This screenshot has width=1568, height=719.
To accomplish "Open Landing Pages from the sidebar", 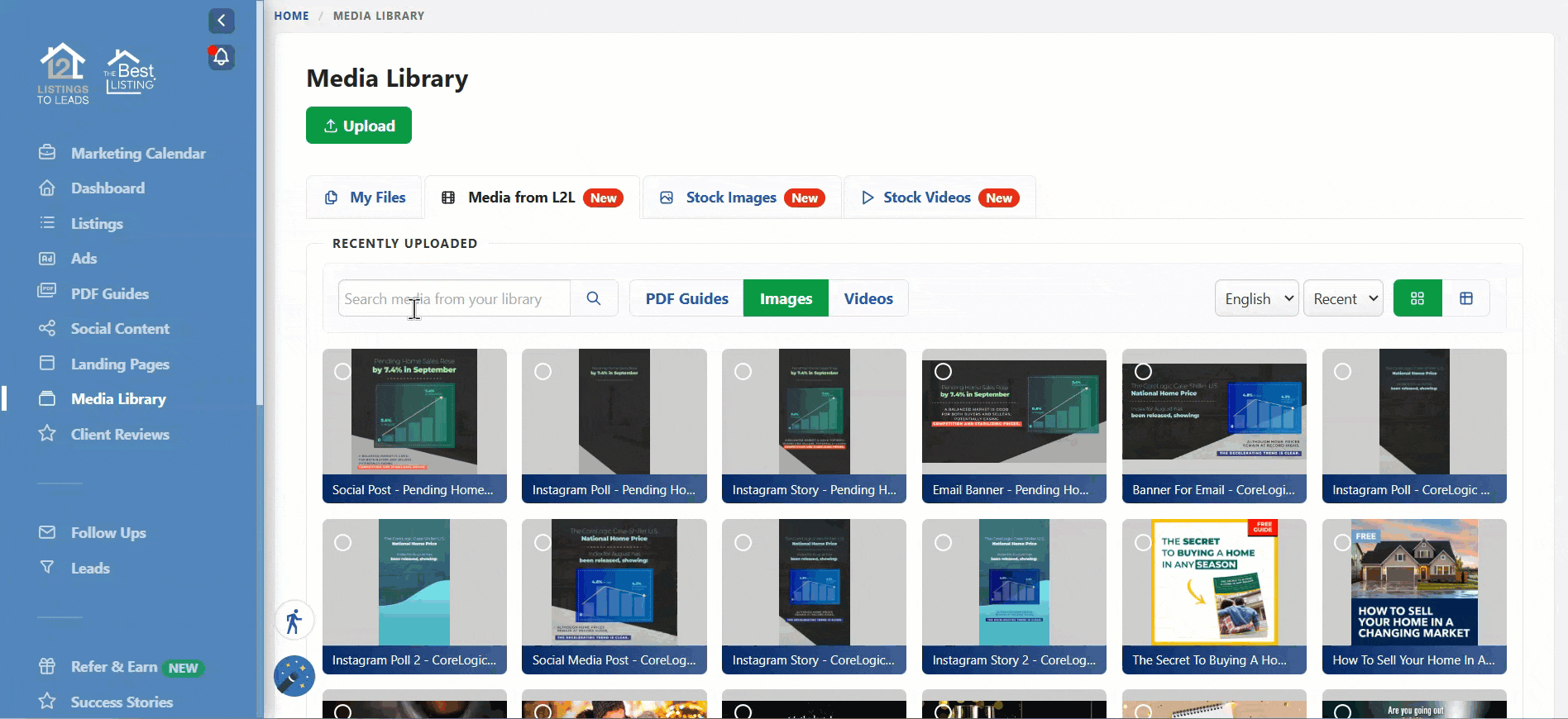I will (x=120, y=364).
